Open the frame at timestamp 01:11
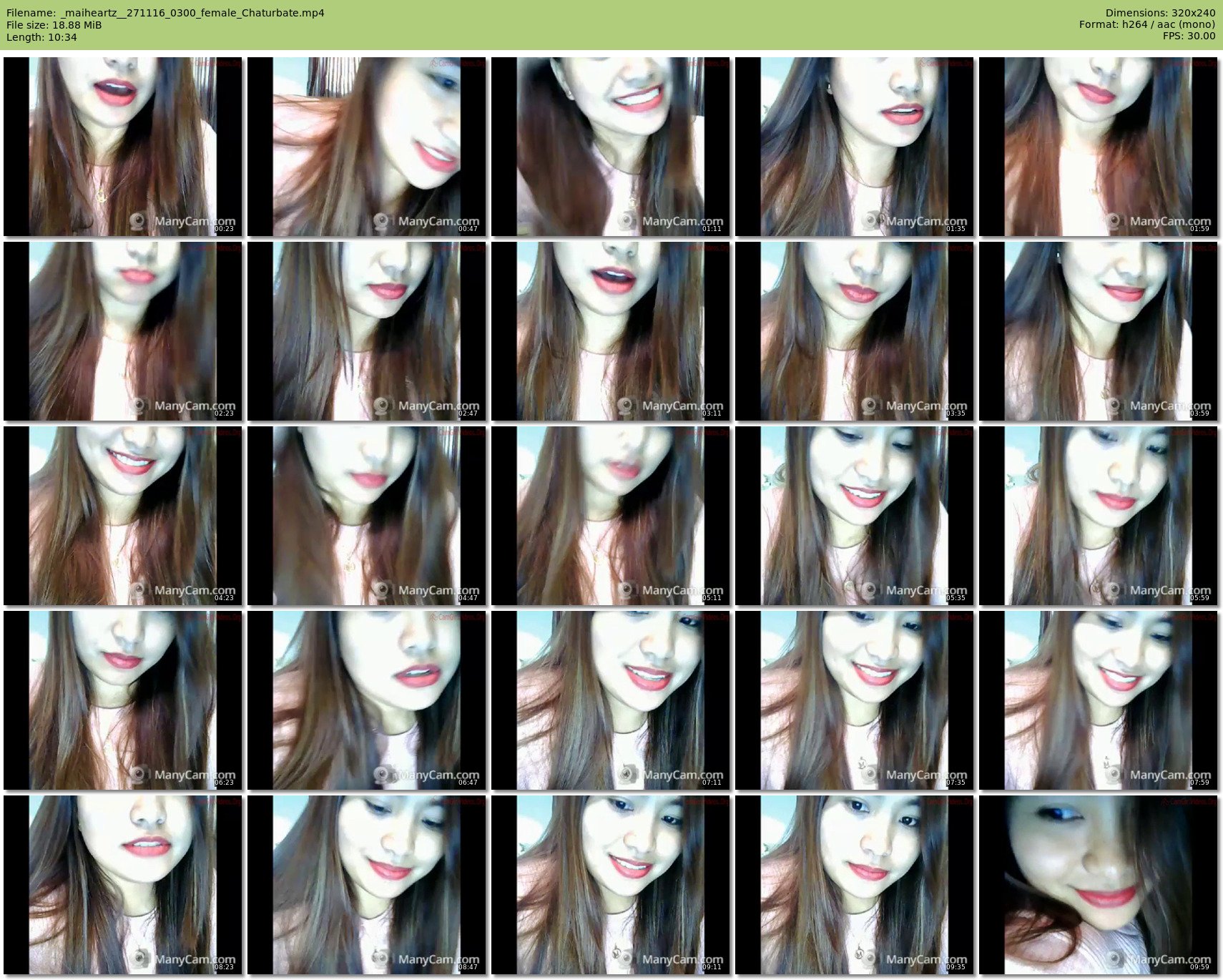Image resolution: width=1223 pixels, height=980 pixels. (x=611, y=147)
